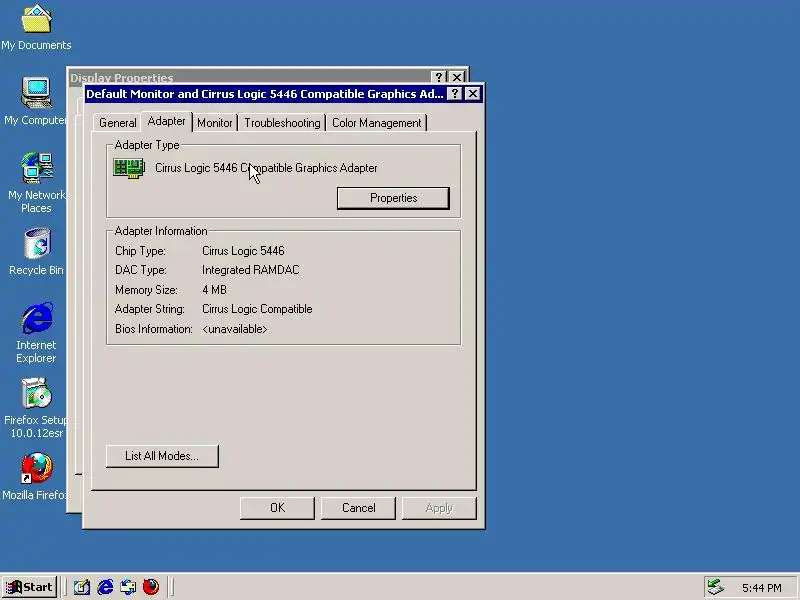This screenshot has height=600, width=800.
Task: Click the help button of Display Properties window
Action: [x=438, y=77]
